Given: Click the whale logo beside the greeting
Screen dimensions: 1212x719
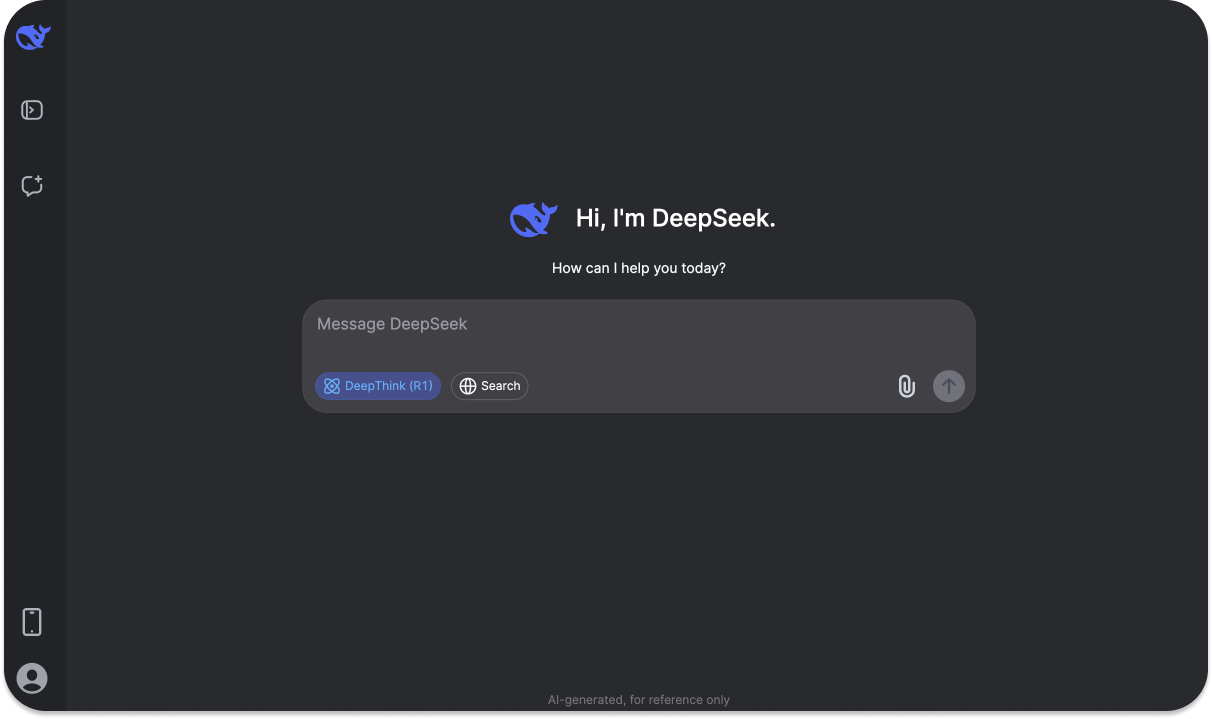Looking at the screenshot, I should click(x=533, y=219).
